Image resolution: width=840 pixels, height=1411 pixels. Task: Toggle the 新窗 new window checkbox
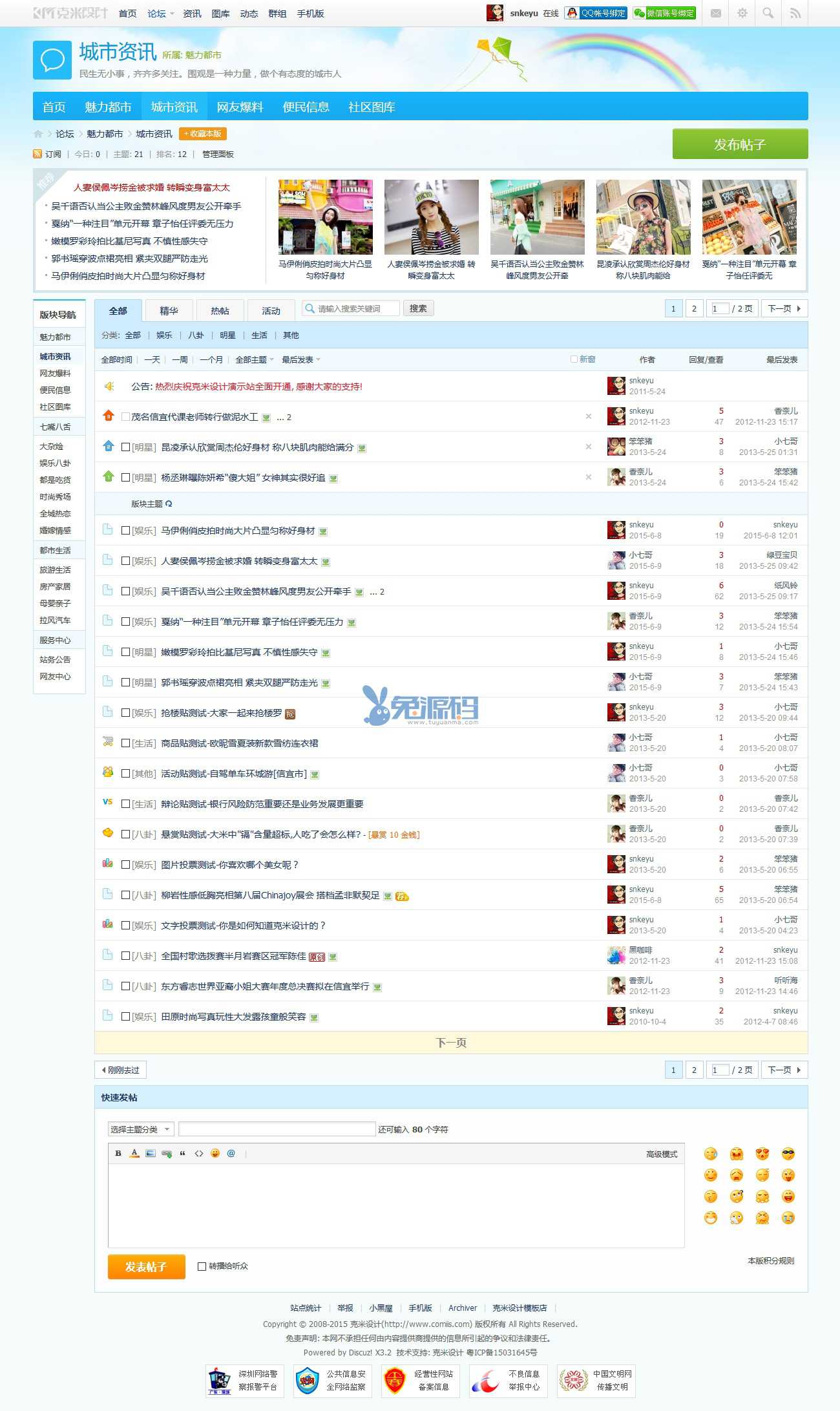[x=574, y=359]
